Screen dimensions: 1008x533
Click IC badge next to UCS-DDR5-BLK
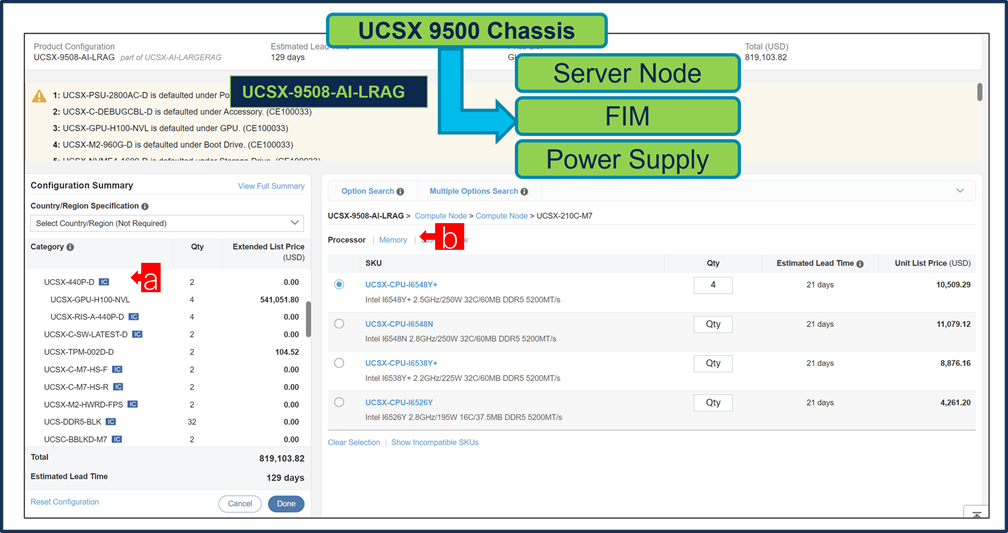111,422
